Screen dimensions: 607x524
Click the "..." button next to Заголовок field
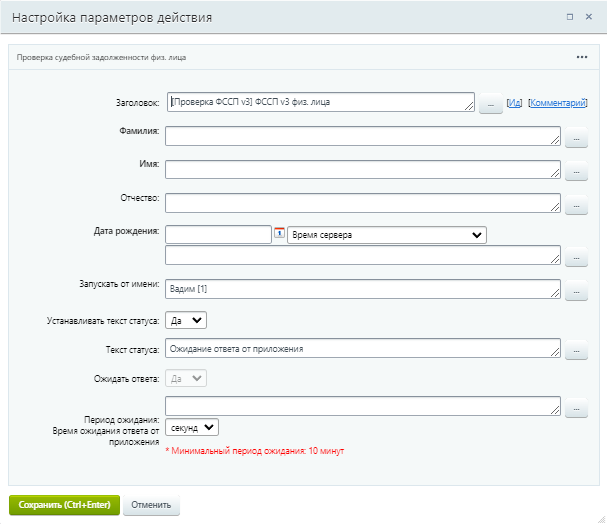(490, 104)
